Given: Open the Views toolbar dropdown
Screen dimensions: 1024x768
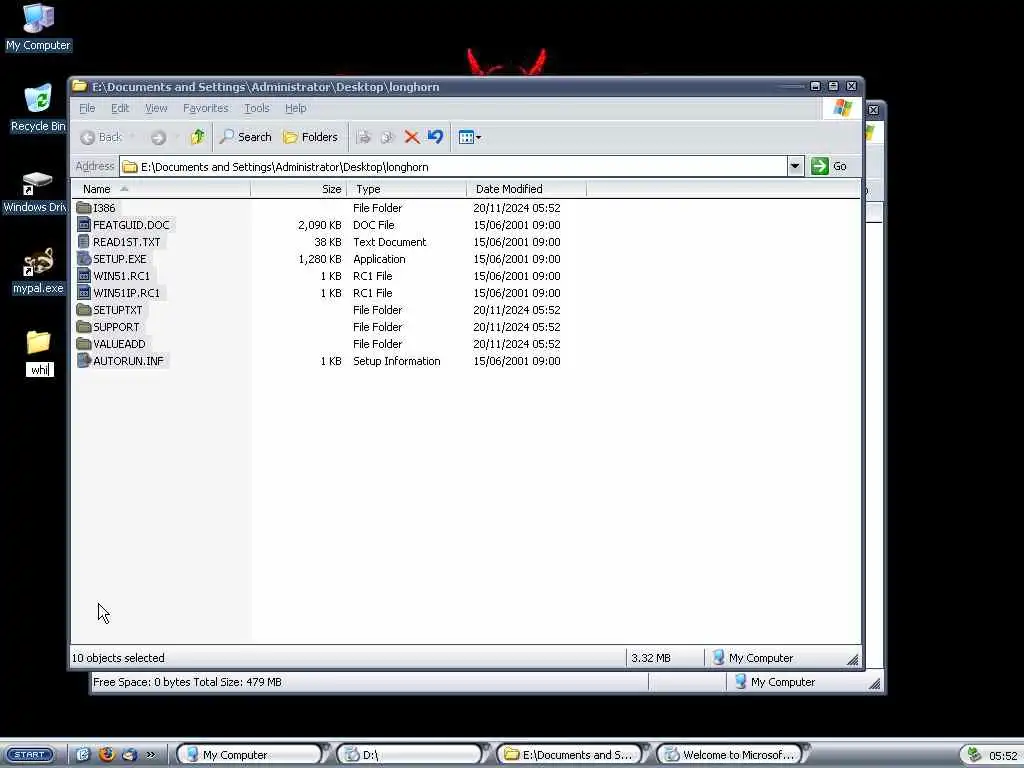Looking at the screenshot, I should click(470, 137).
